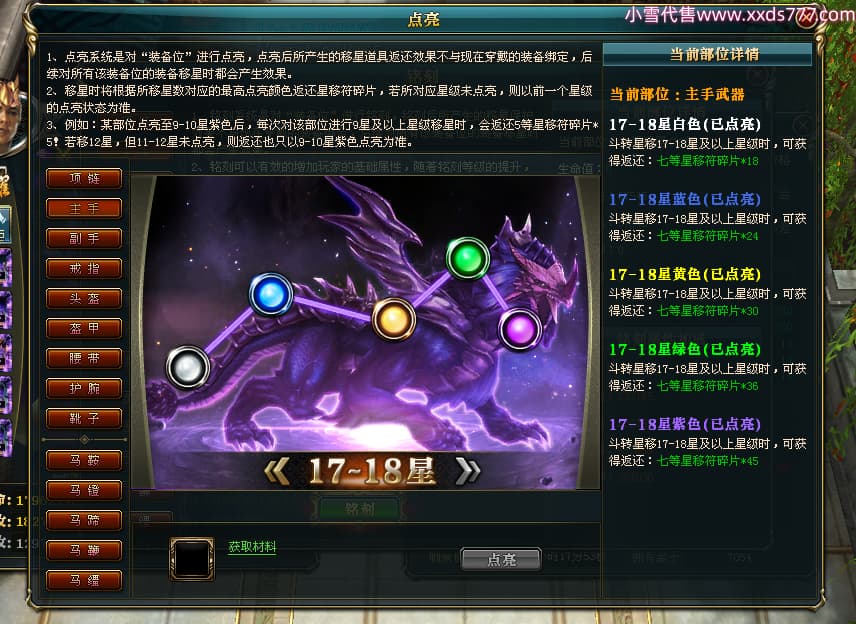Click the 点亮 button
The image size is (856, 624).
coord(501,560)
